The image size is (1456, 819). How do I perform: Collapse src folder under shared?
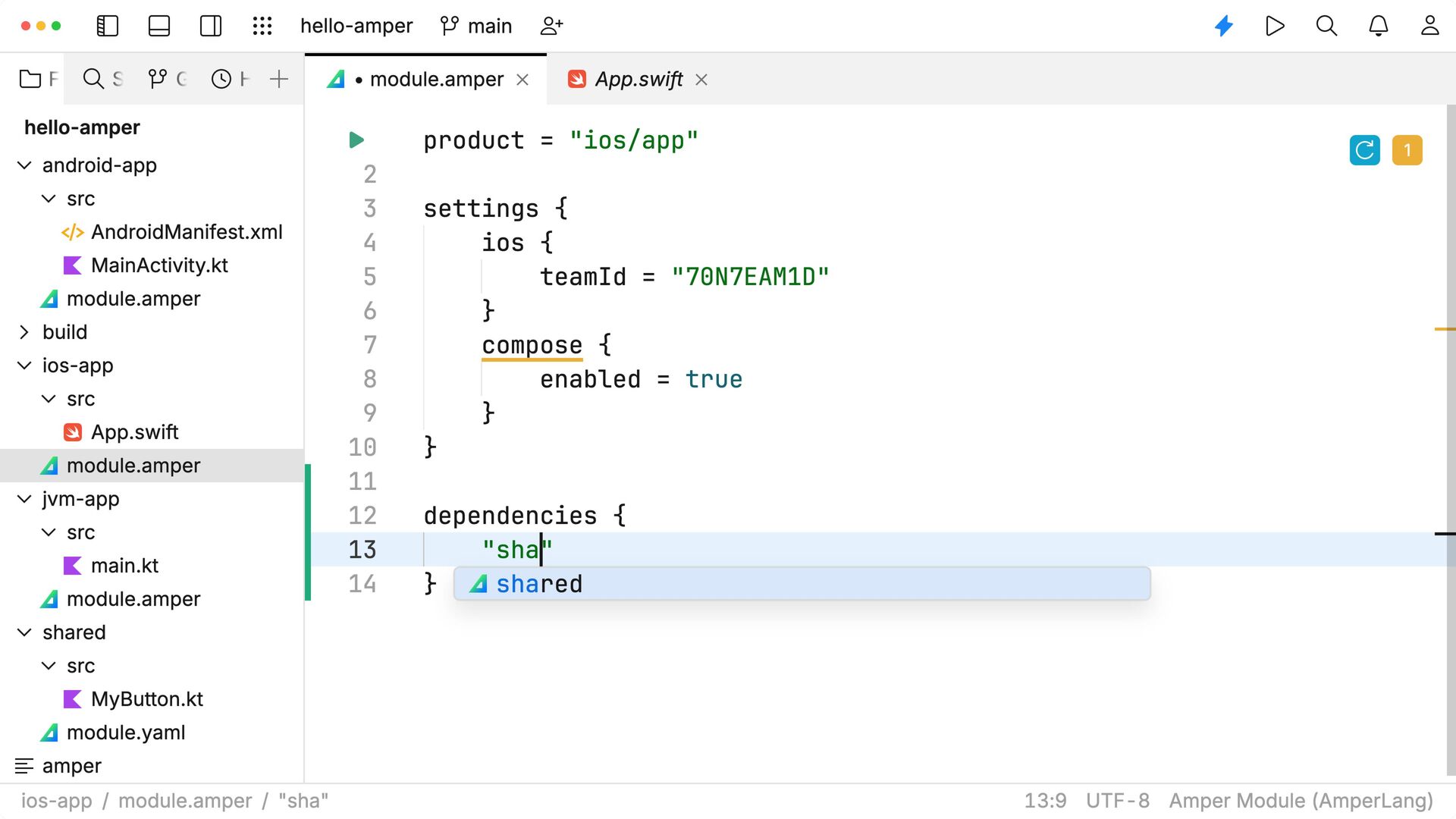(x=49, y=666)
